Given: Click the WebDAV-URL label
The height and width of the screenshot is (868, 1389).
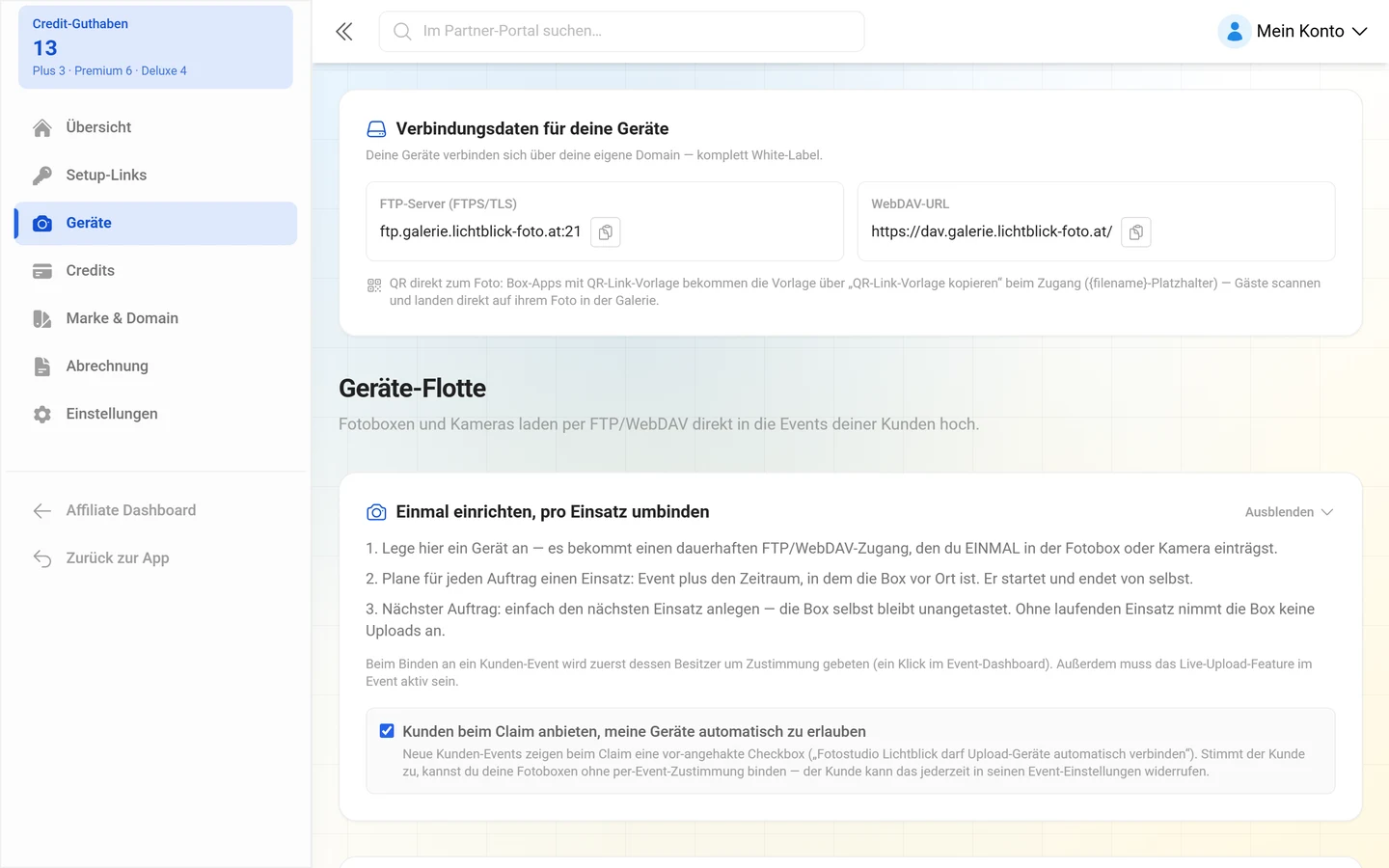Looking at the screenshot, I should [x=910, y=204].
